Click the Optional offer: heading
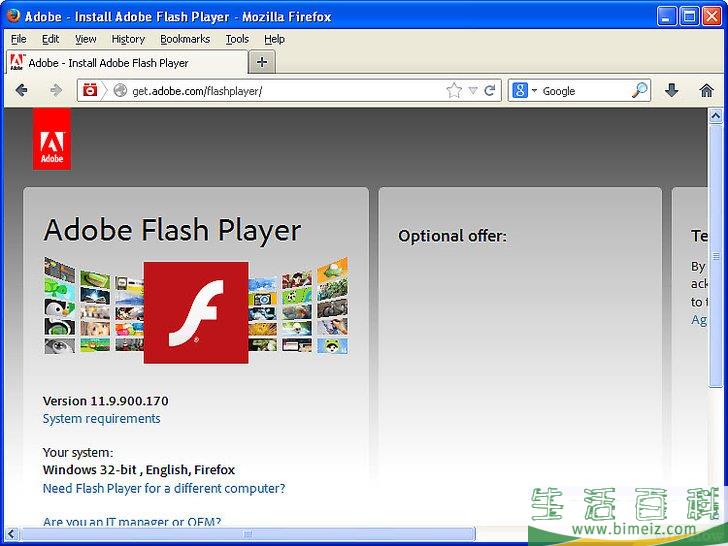Screen dimensions: 728x546 [x=452, y=236]
